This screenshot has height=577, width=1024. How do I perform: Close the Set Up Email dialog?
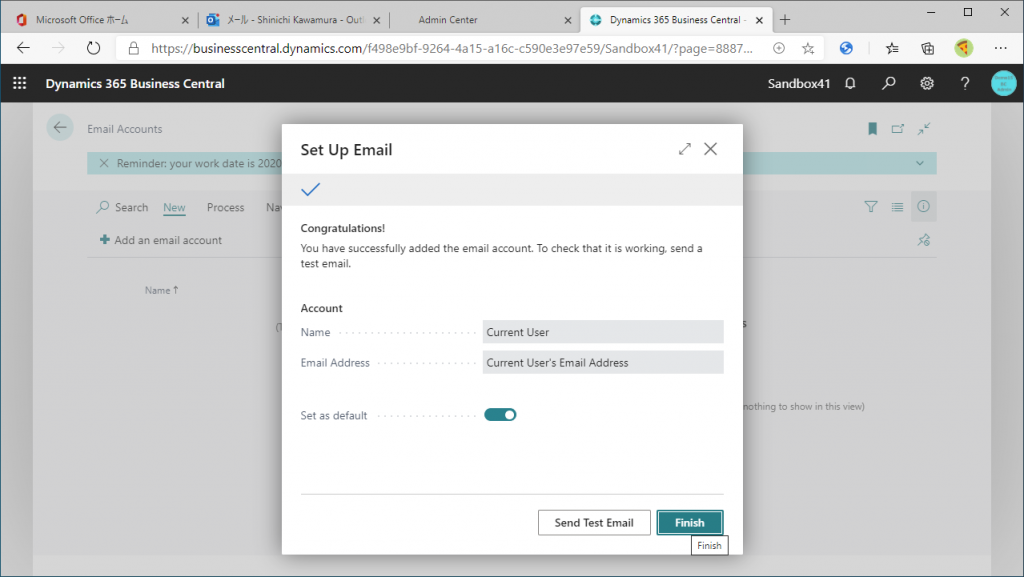(x=711, y=149)
